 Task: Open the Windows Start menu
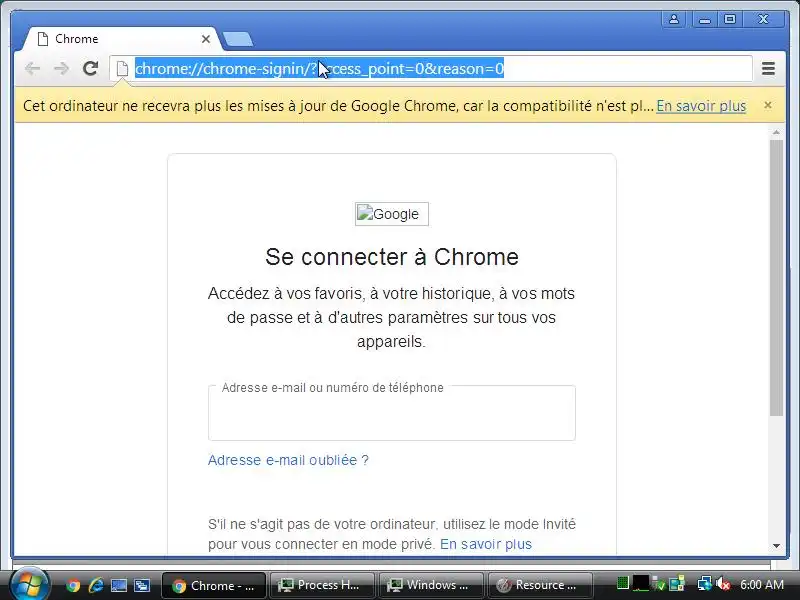coord(29,584)
